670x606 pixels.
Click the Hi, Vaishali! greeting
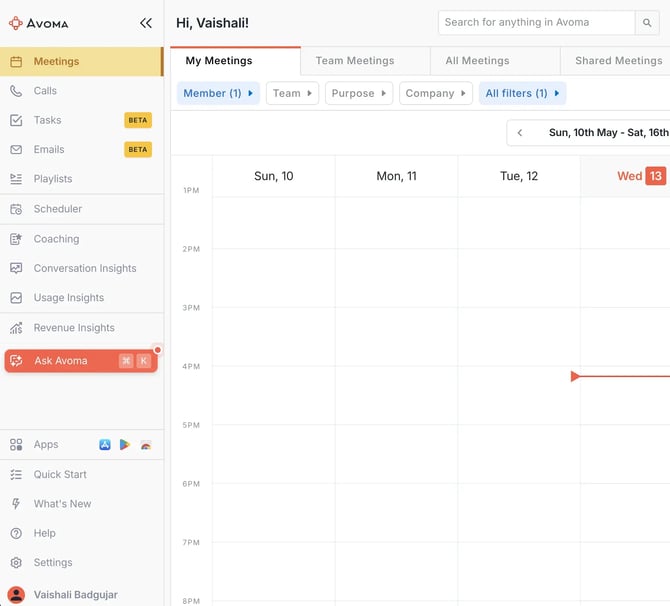[212, 23]
